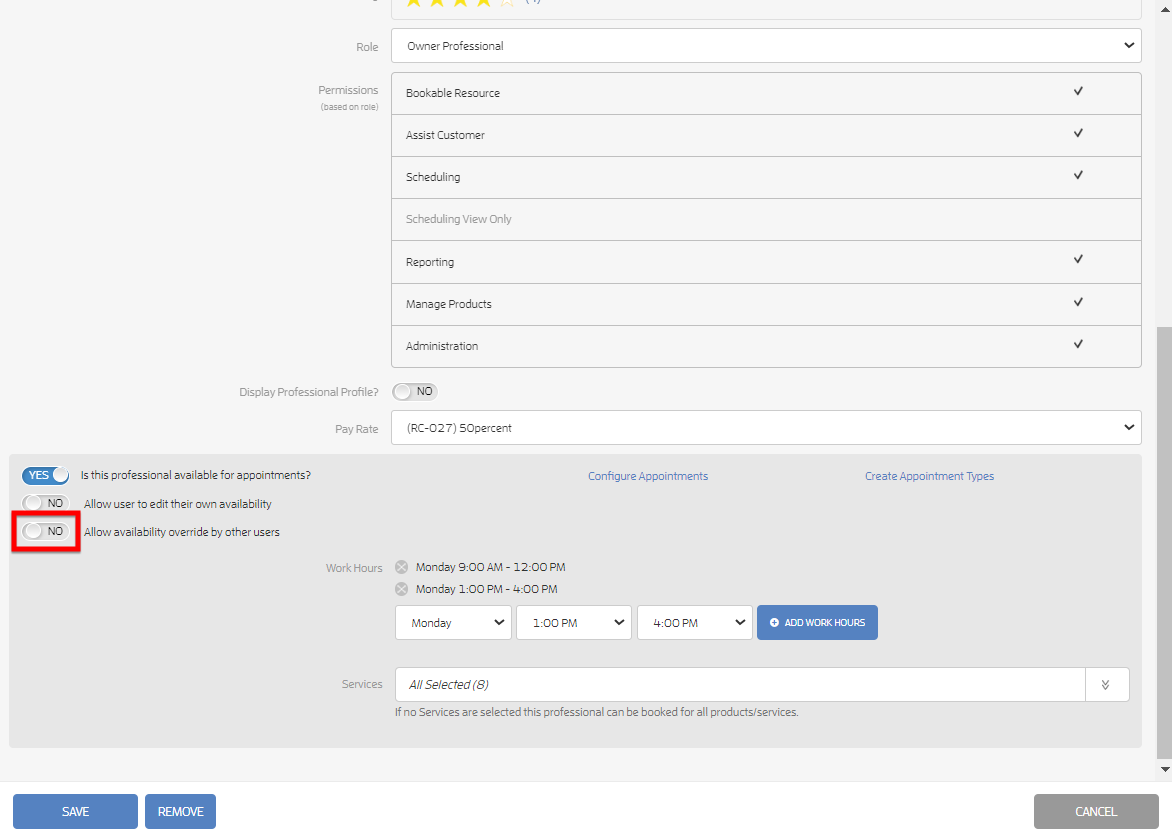Click the Administration permission checkmark
This screenshot has height=840, width=1172.
coord(1078,344)
